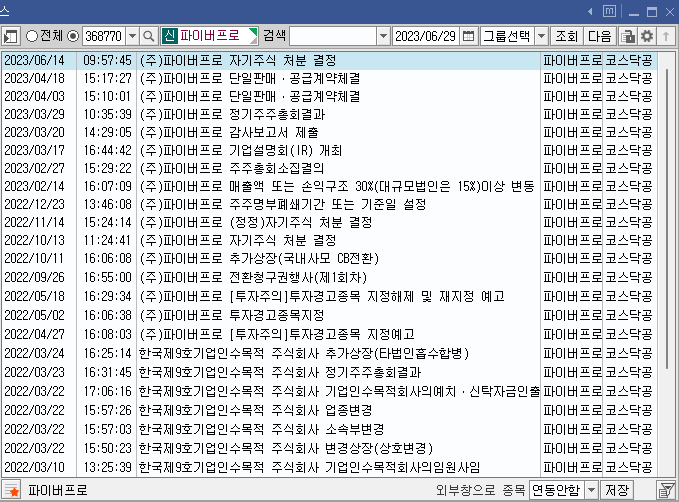Click the 저장 button
Screen dimensions: 679x502
coord(617,490)
